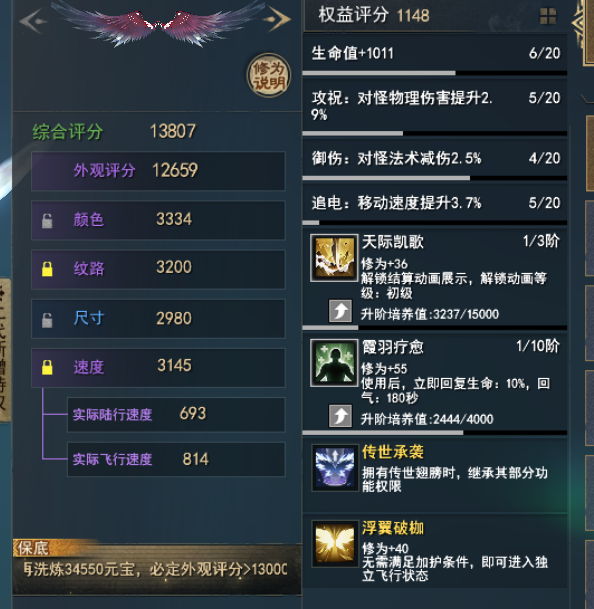Toggle the lock on 颜色 attribute
This screenshot has width=594, height=609.
click(x=47, y=221)
